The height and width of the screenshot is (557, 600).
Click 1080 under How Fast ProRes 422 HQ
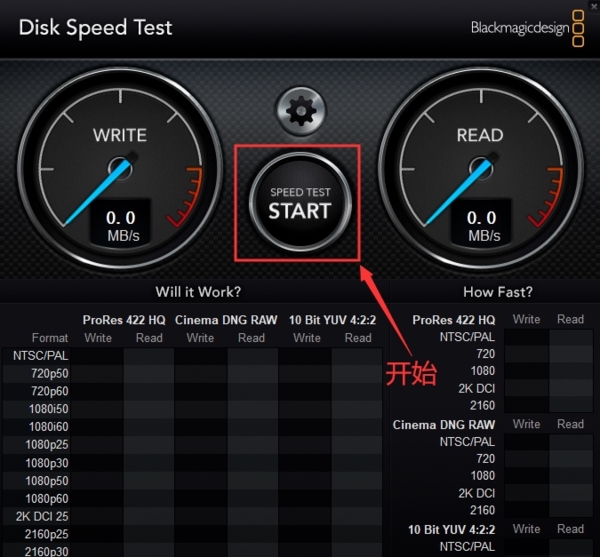[483, 371]
